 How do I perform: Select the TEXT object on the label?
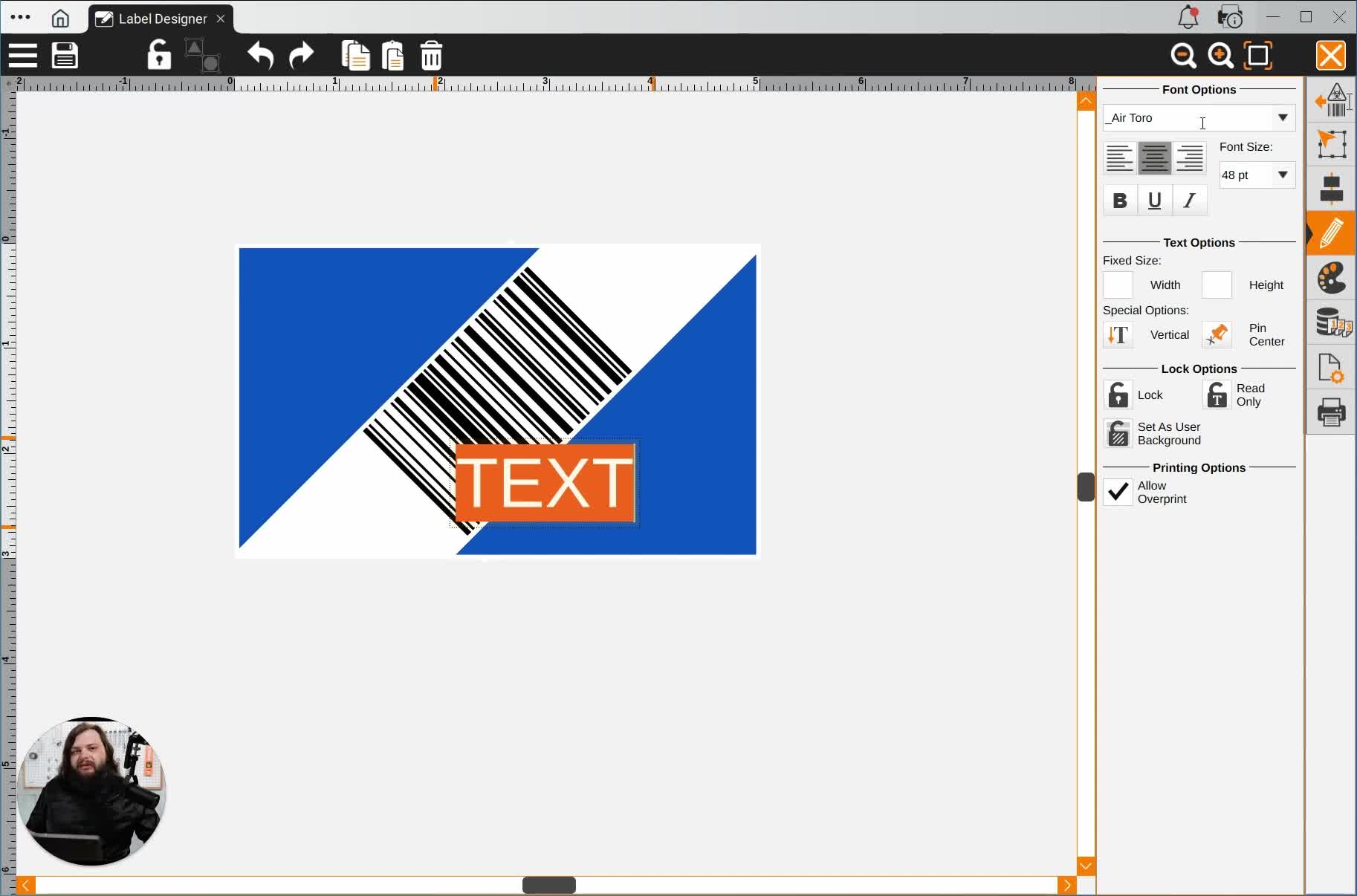tap(545, 483)
